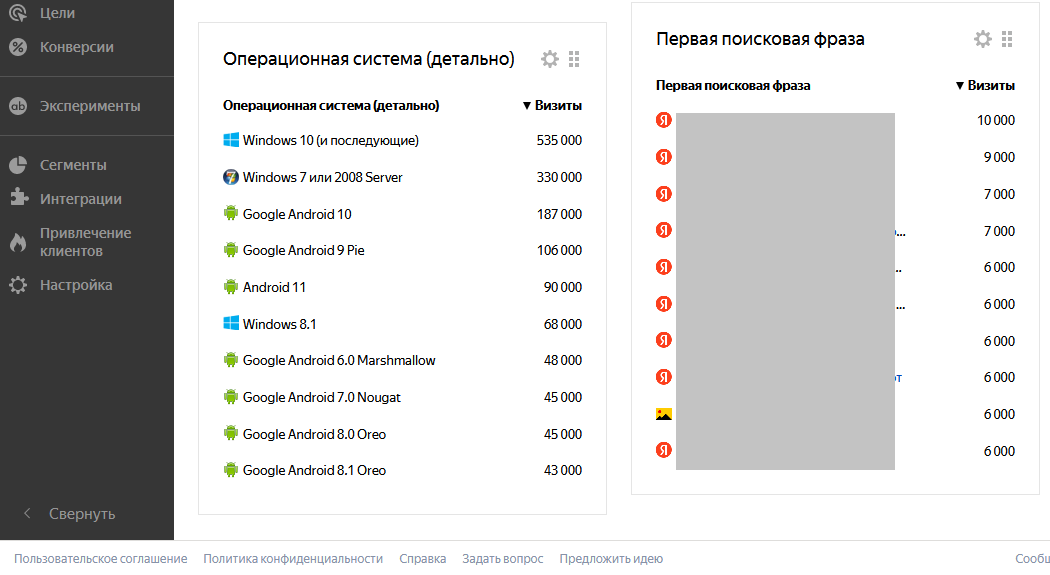Open settings gear of Первая поисковая фраза widget

point(982,39)
